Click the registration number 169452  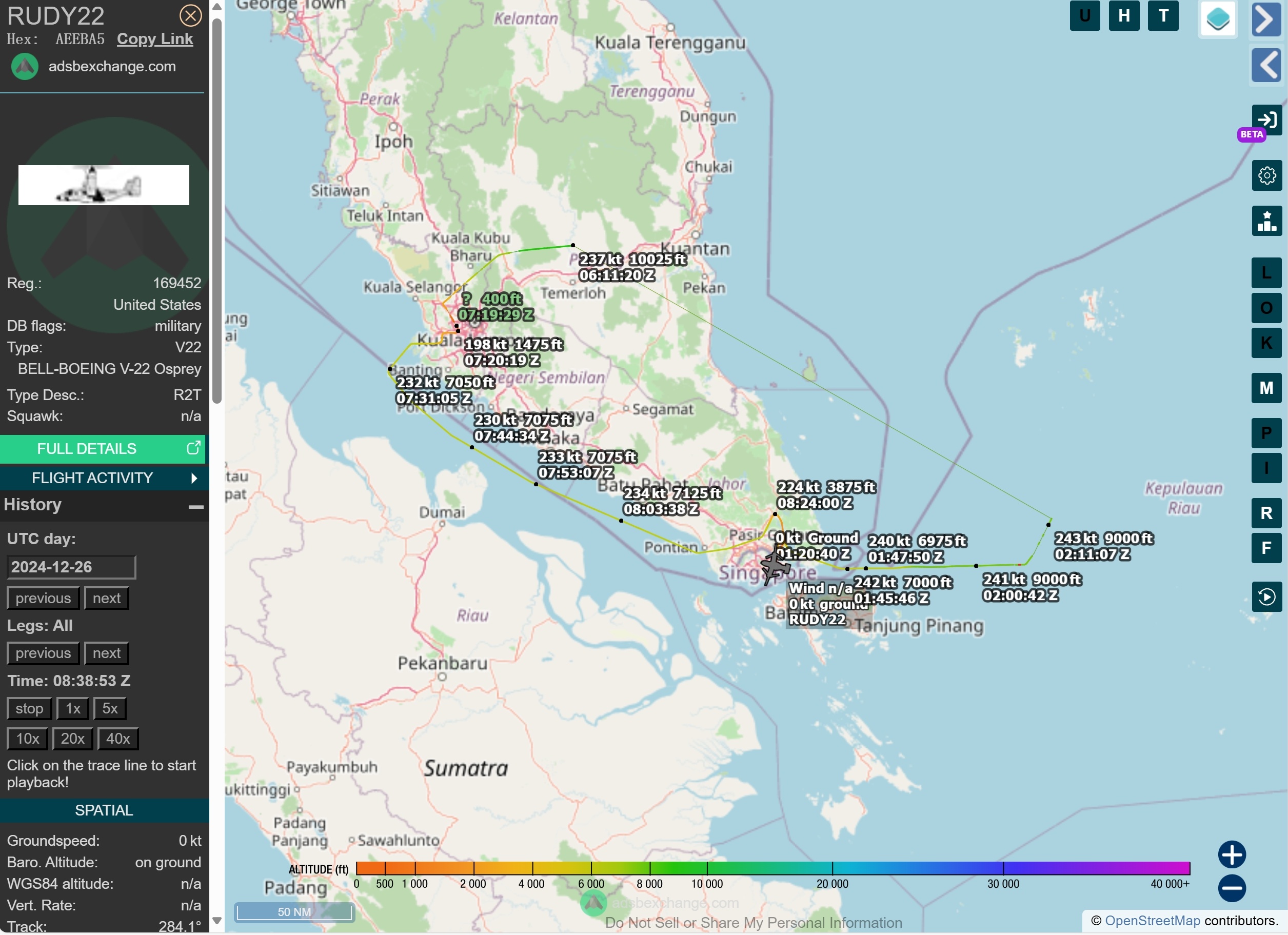click(x=177, y=283)
